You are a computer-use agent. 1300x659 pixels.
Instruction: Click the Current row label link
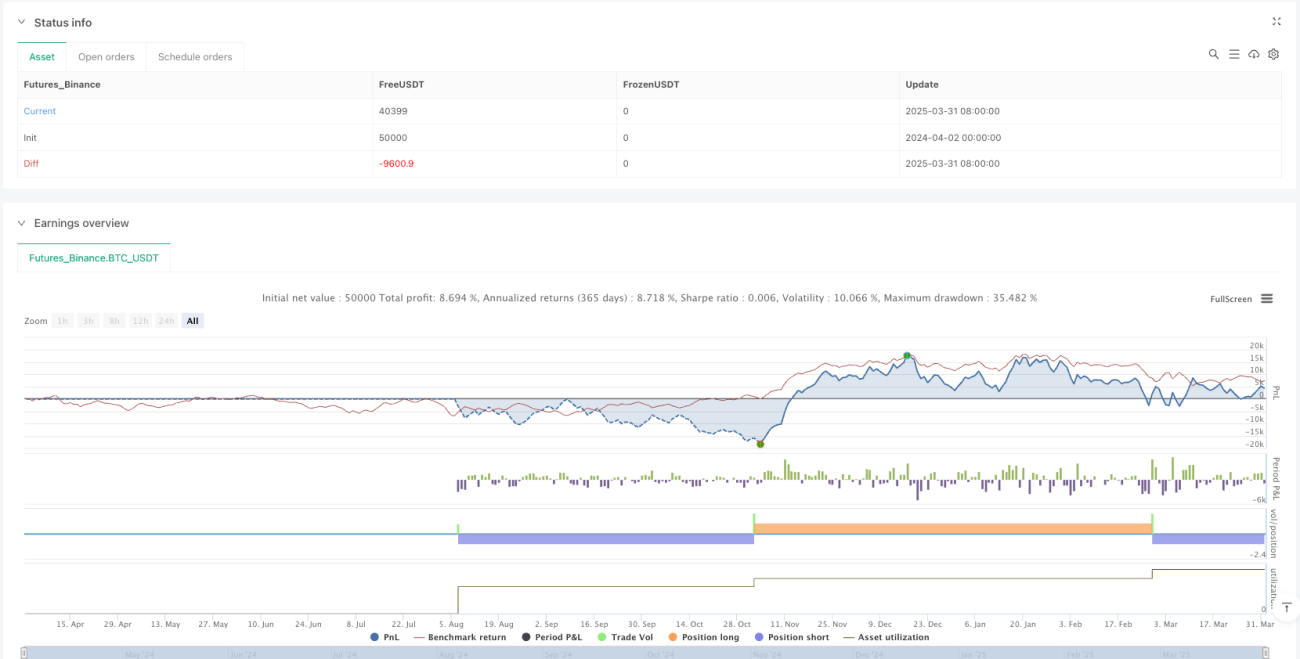coord(40,111)
